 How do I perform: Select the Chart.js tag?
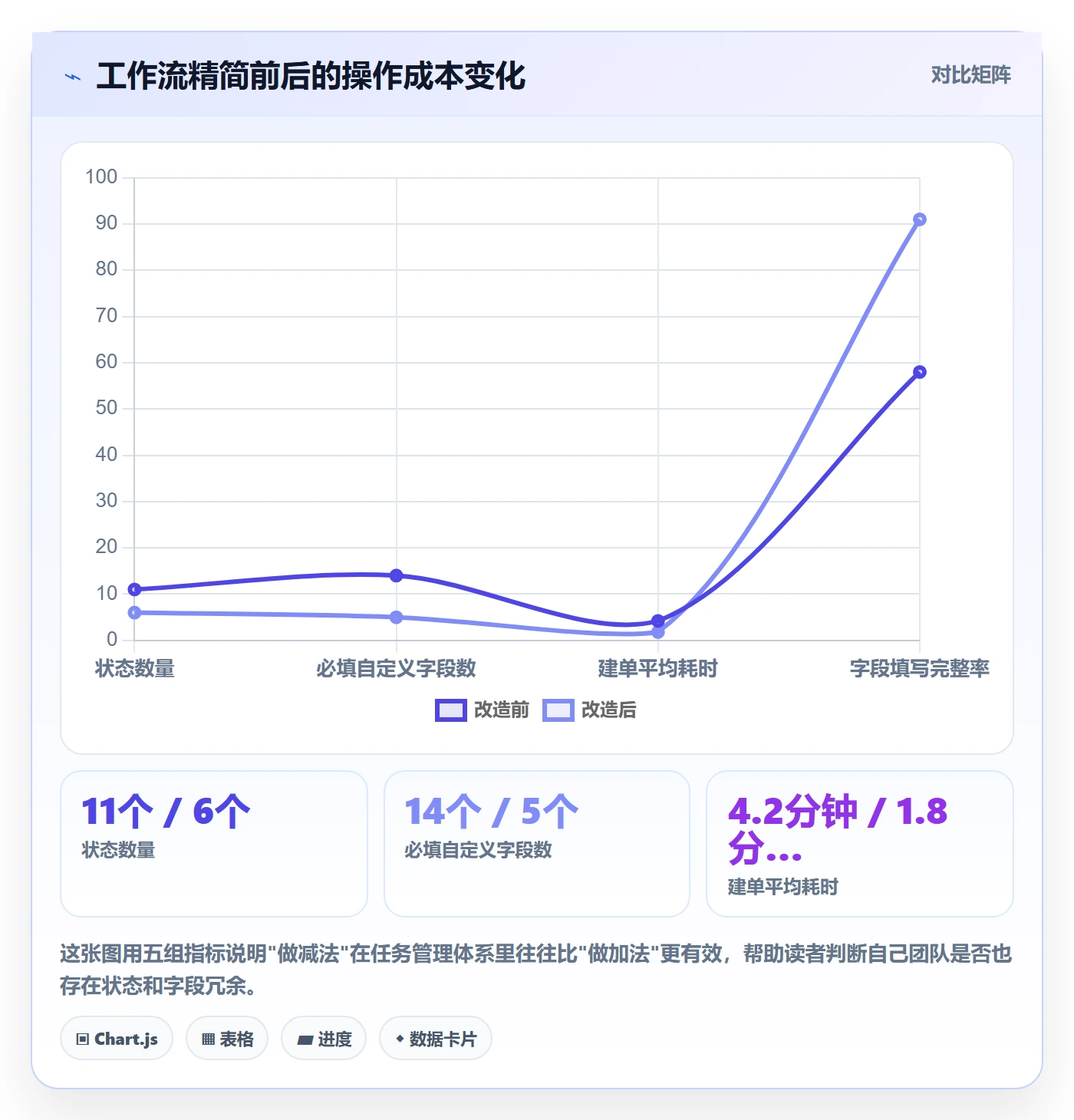coord(117,1039)
